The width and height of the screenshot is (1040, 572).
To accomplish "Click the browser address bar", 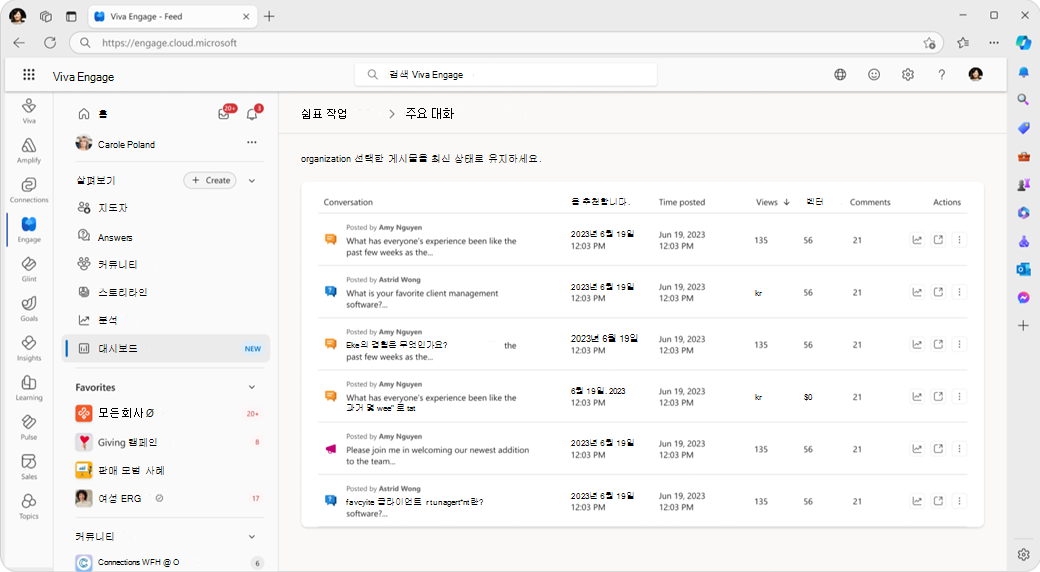I will [x=504, y=42].
